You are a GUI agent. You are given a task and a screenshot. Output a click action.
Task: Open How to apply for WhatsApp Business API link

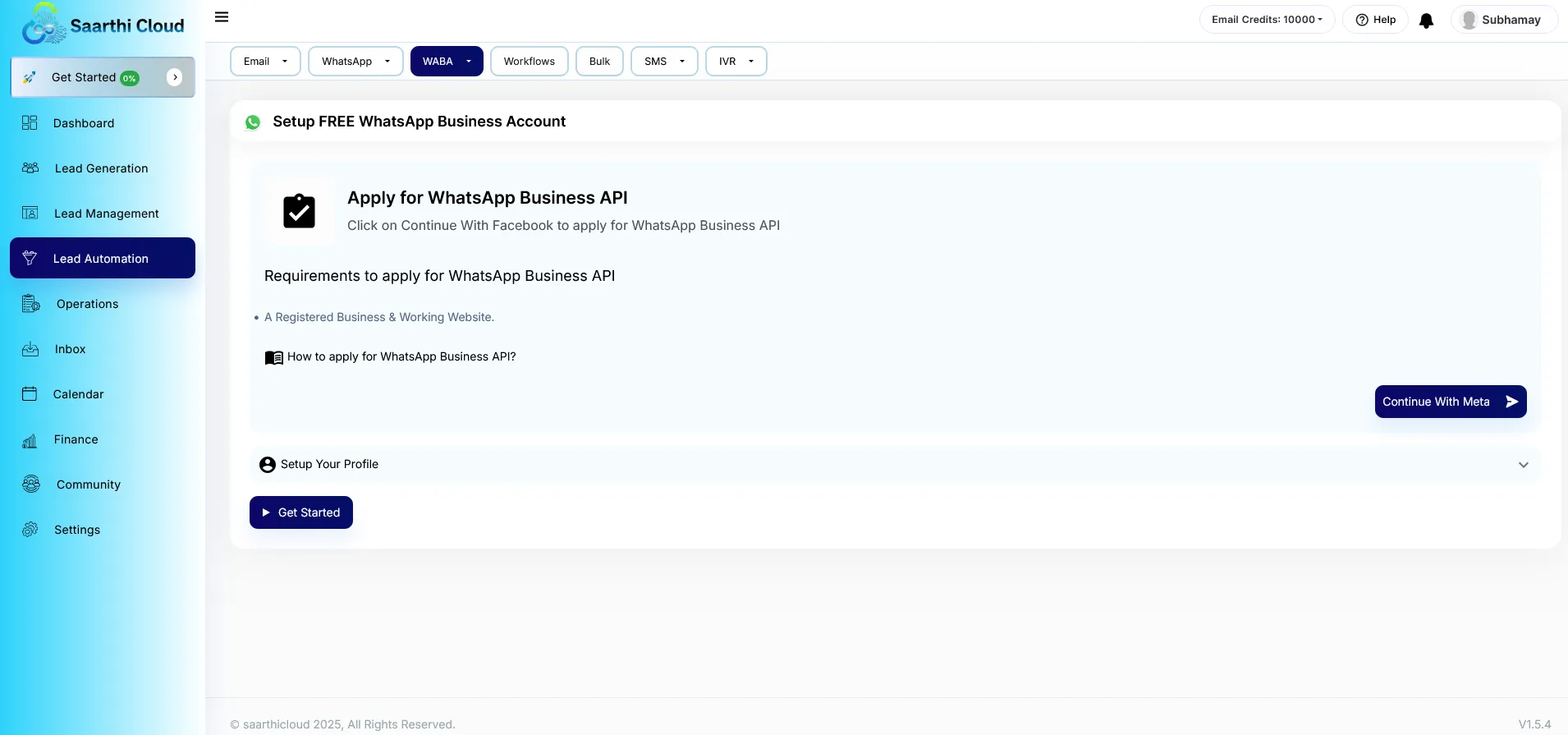(401, 356)
